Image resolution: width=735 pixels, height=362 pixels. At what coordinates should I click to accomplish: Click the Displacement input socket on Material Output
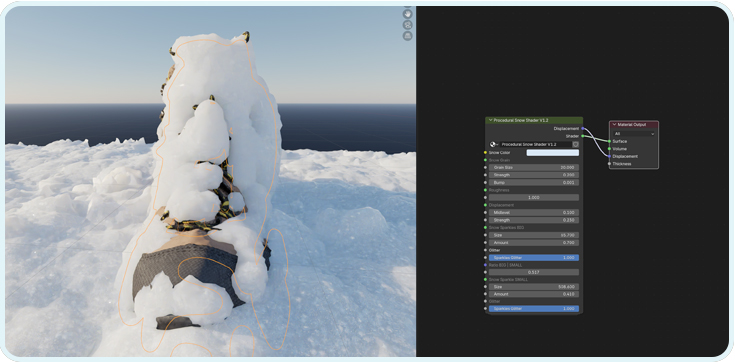pyautogui.click(x=609, y=156)
